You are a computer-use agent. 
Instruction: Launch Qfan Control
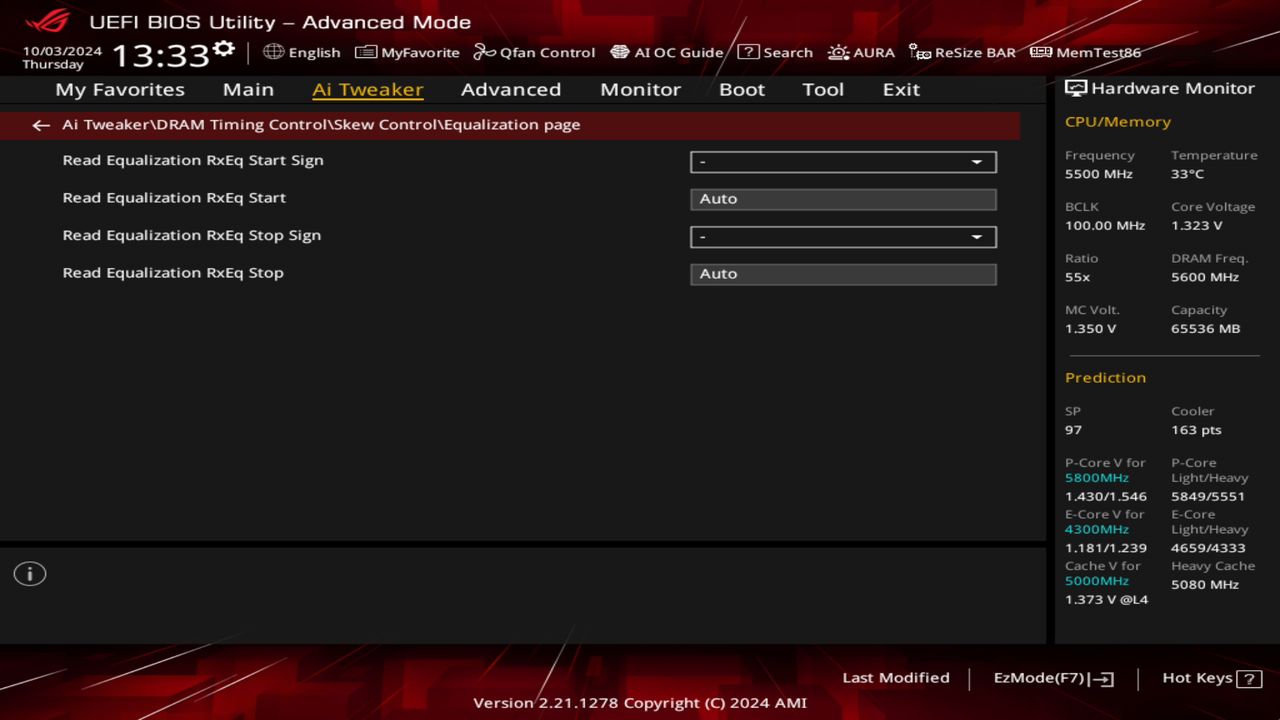click(x=534, y=52)
